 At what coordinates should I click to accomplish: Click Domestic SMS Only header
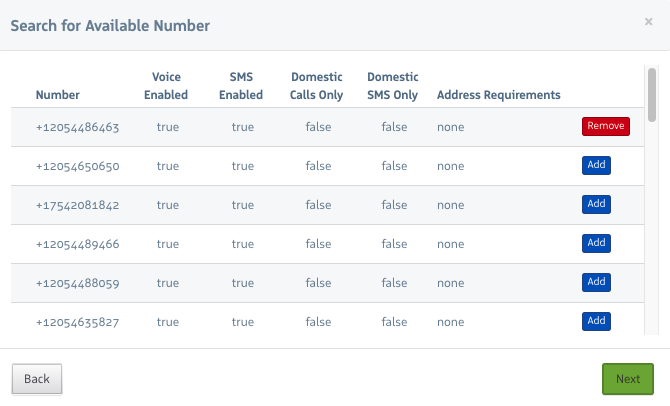[393, 86]
